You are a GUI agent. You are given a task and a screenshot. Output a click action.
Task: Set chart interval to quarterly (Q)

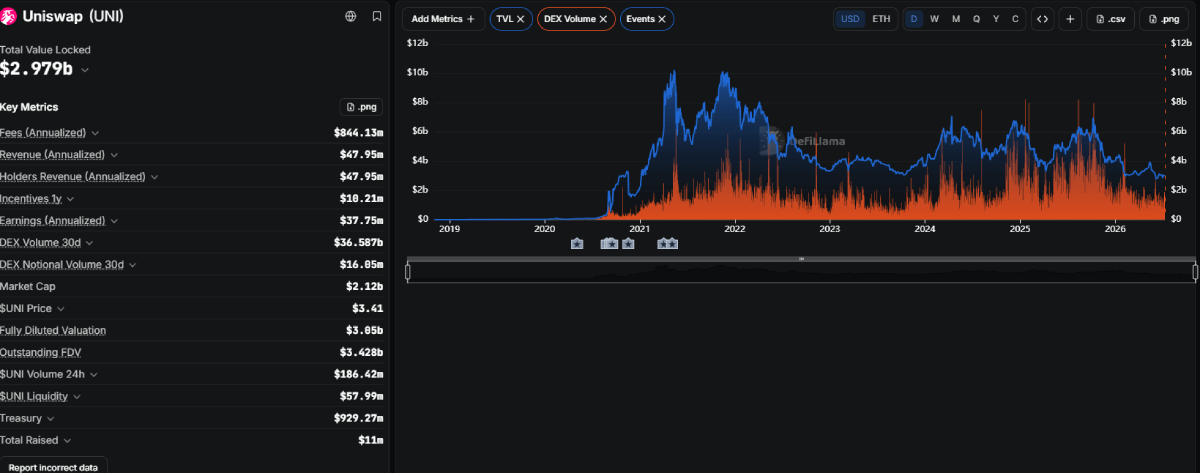tap(976, 19)
